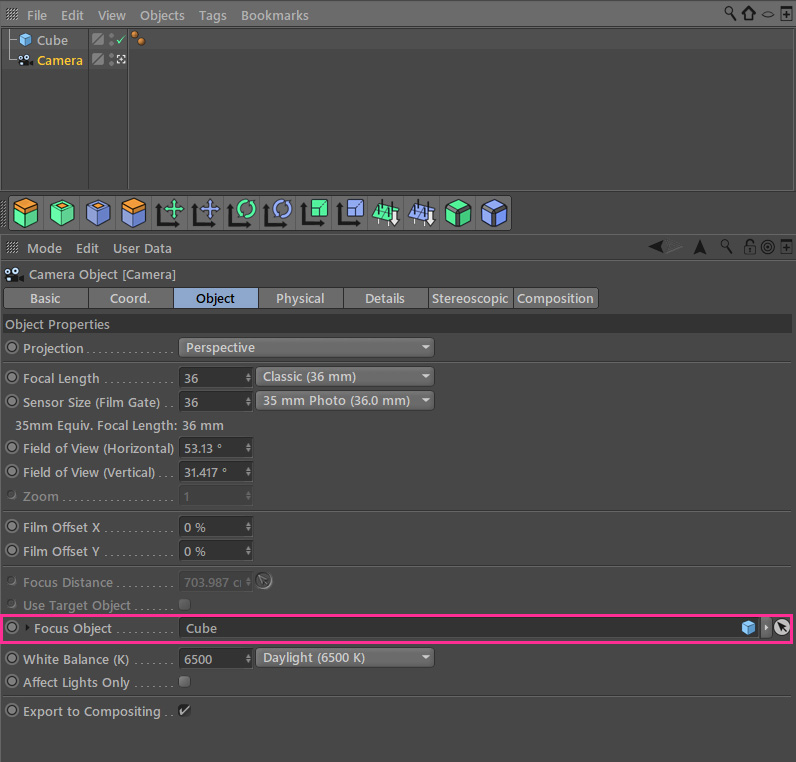Click the lock icon in Attribute Manager header

pos(749,247)
